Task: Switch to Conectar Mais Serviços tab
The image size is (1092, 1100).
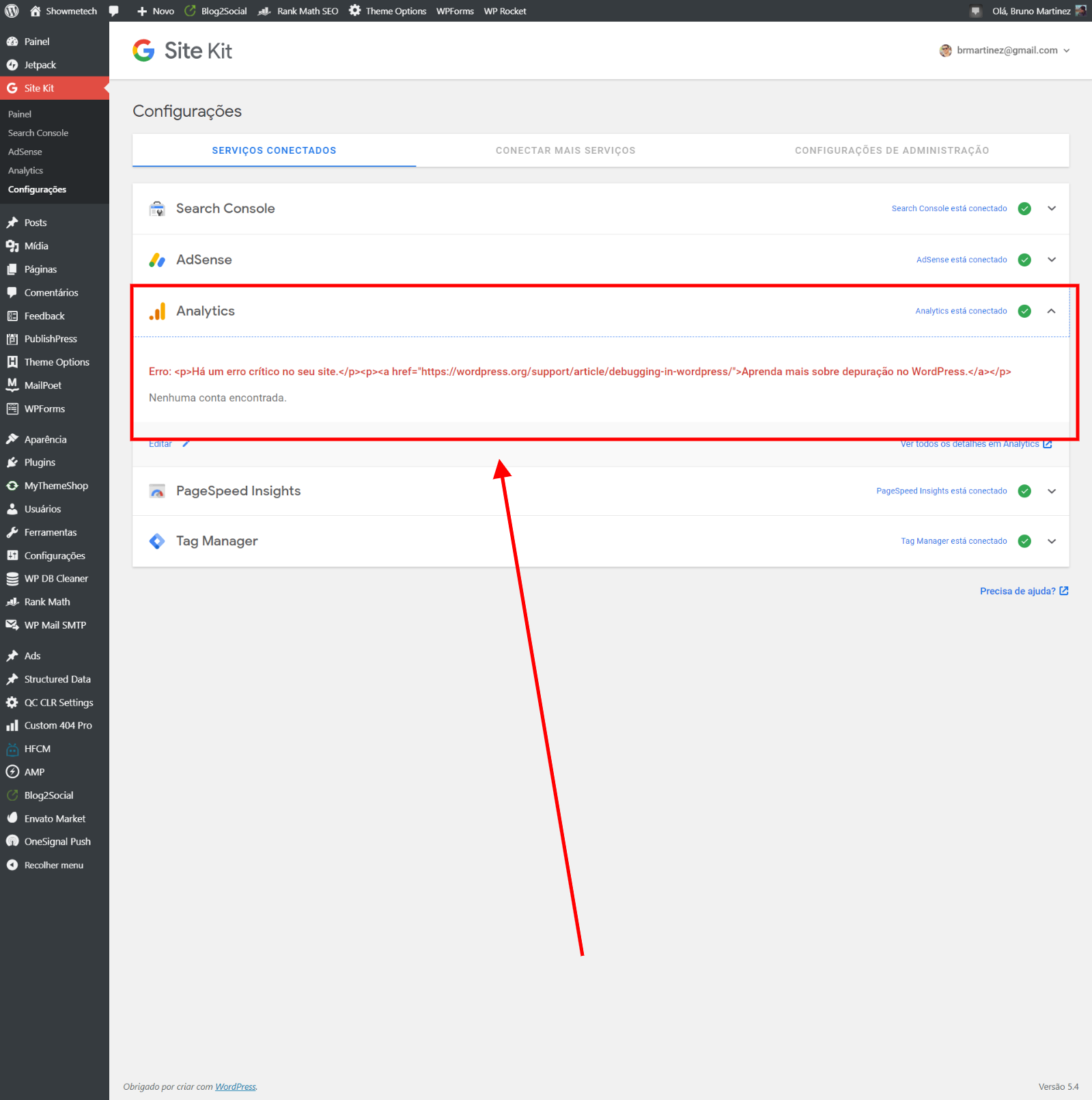Action: pos(565,150)
